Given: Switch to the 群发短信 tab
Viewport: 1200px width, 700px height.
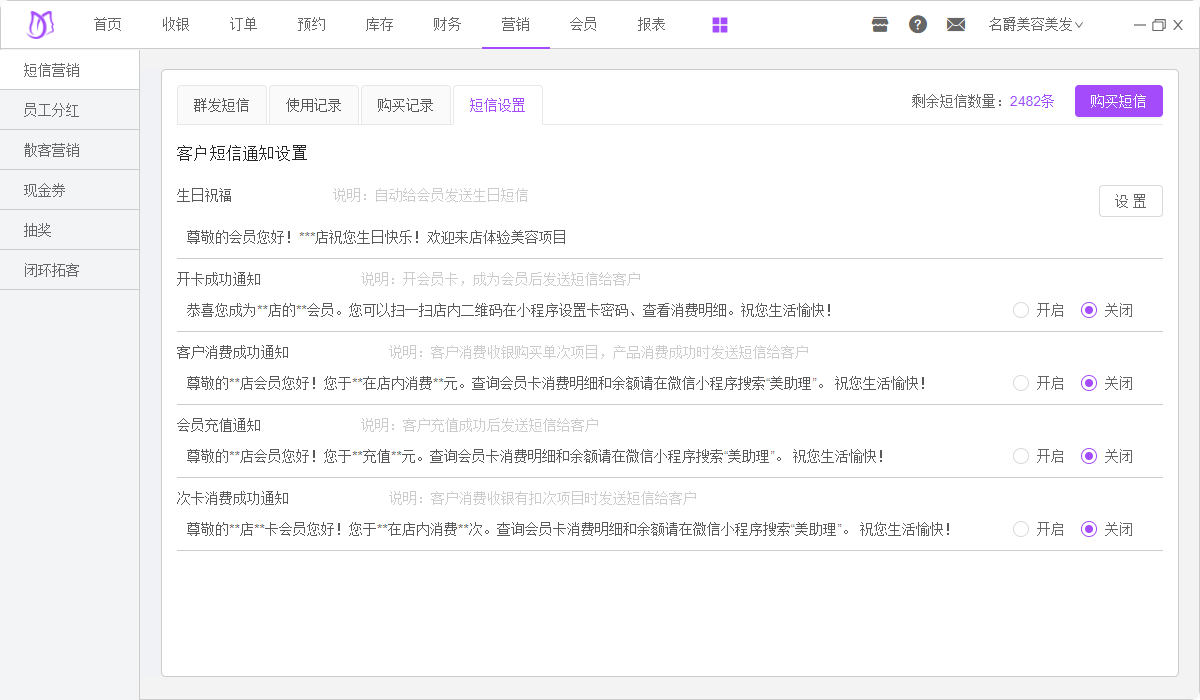Looking at the screenshot, I should pyautogui.click(x=221, y=105).
